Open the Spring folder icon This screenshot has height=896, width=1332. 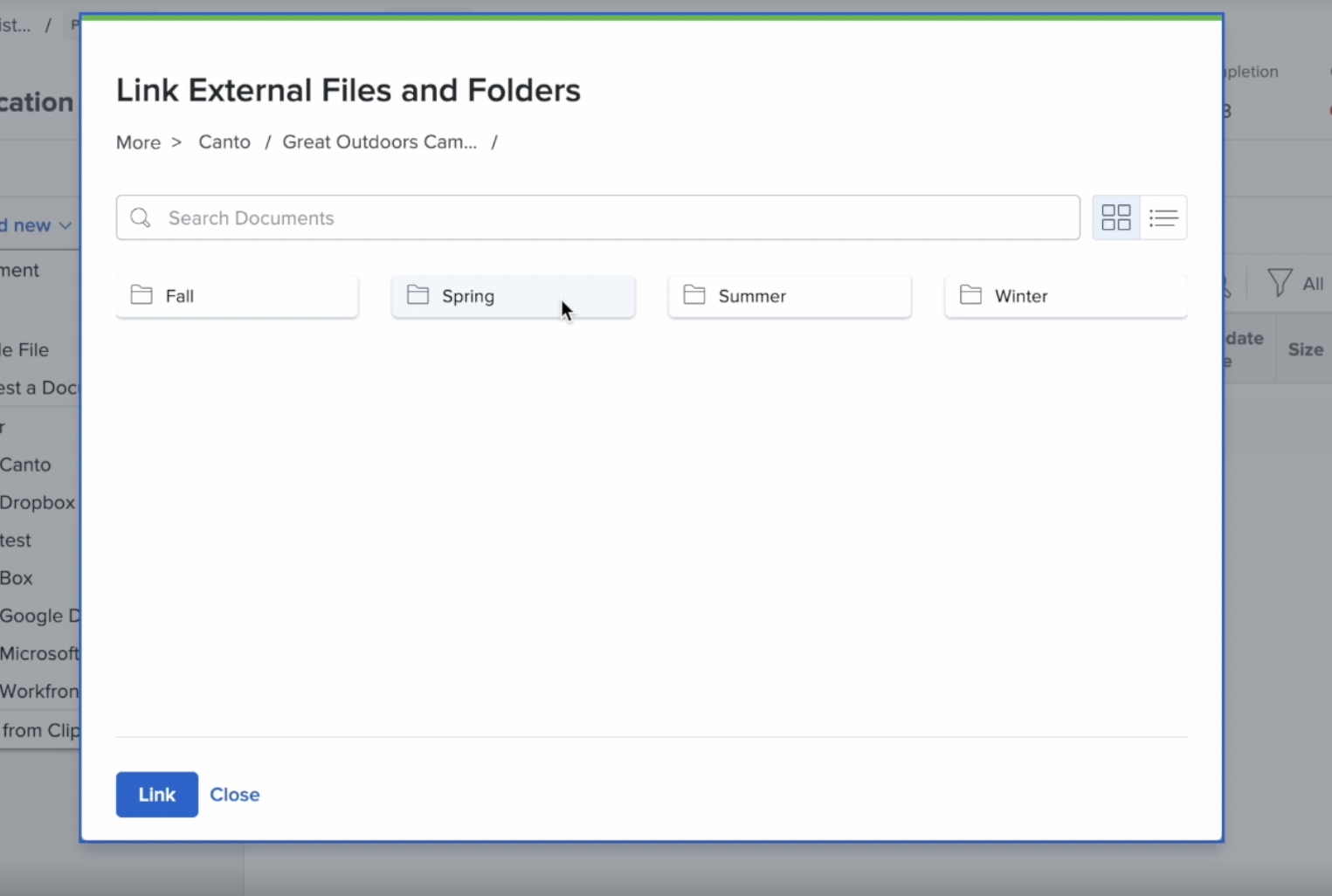(417, 295)
